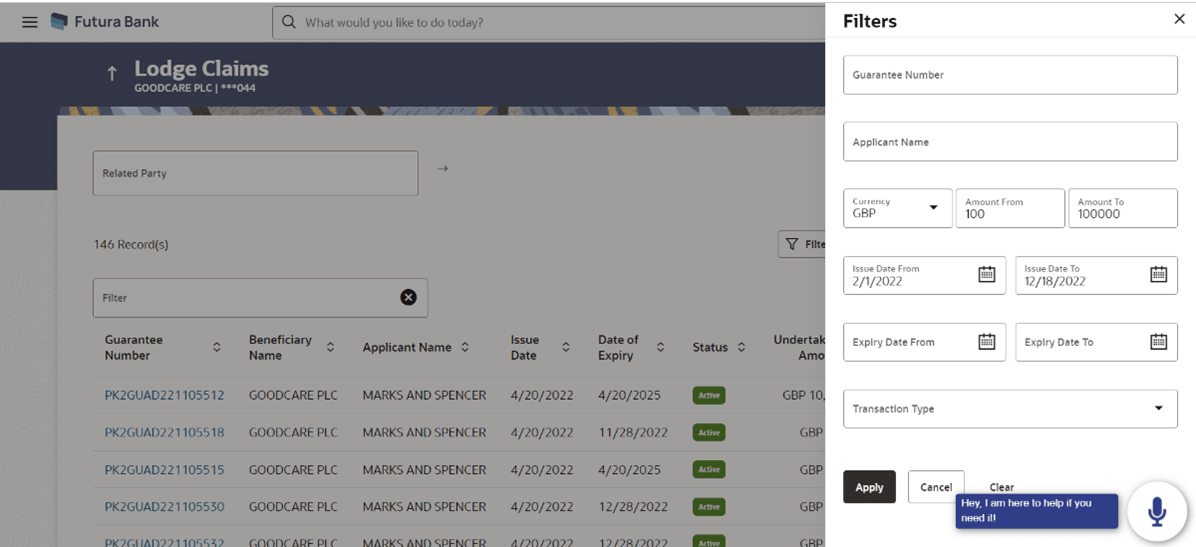Click Active status in PK2GUAD221105512 row
The image size is (1196, 547).
pos(709,395)
